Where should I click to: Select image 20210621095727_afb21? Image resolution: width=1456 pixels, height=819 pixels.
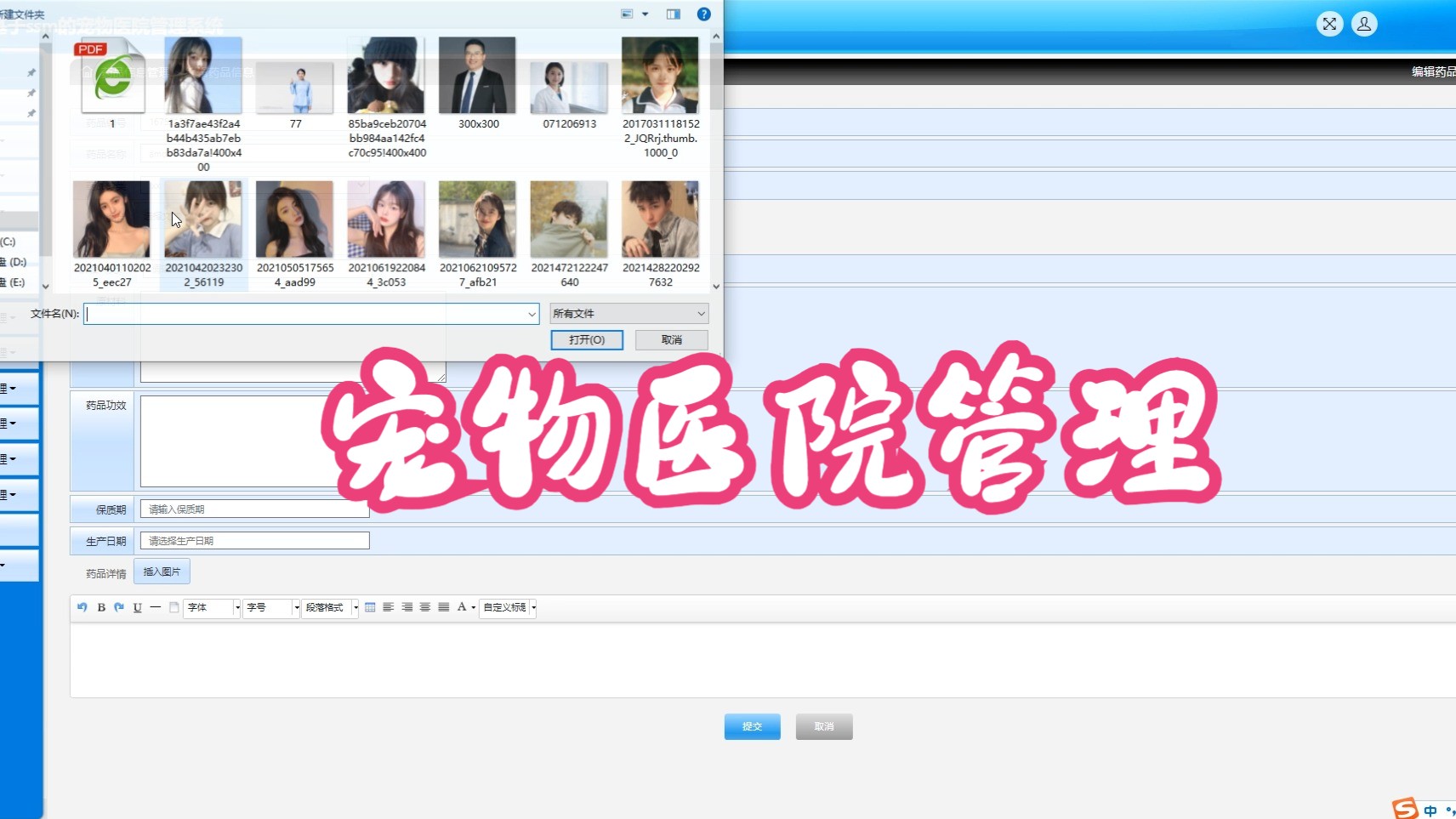pyautogui.click(x=478, y=234)
